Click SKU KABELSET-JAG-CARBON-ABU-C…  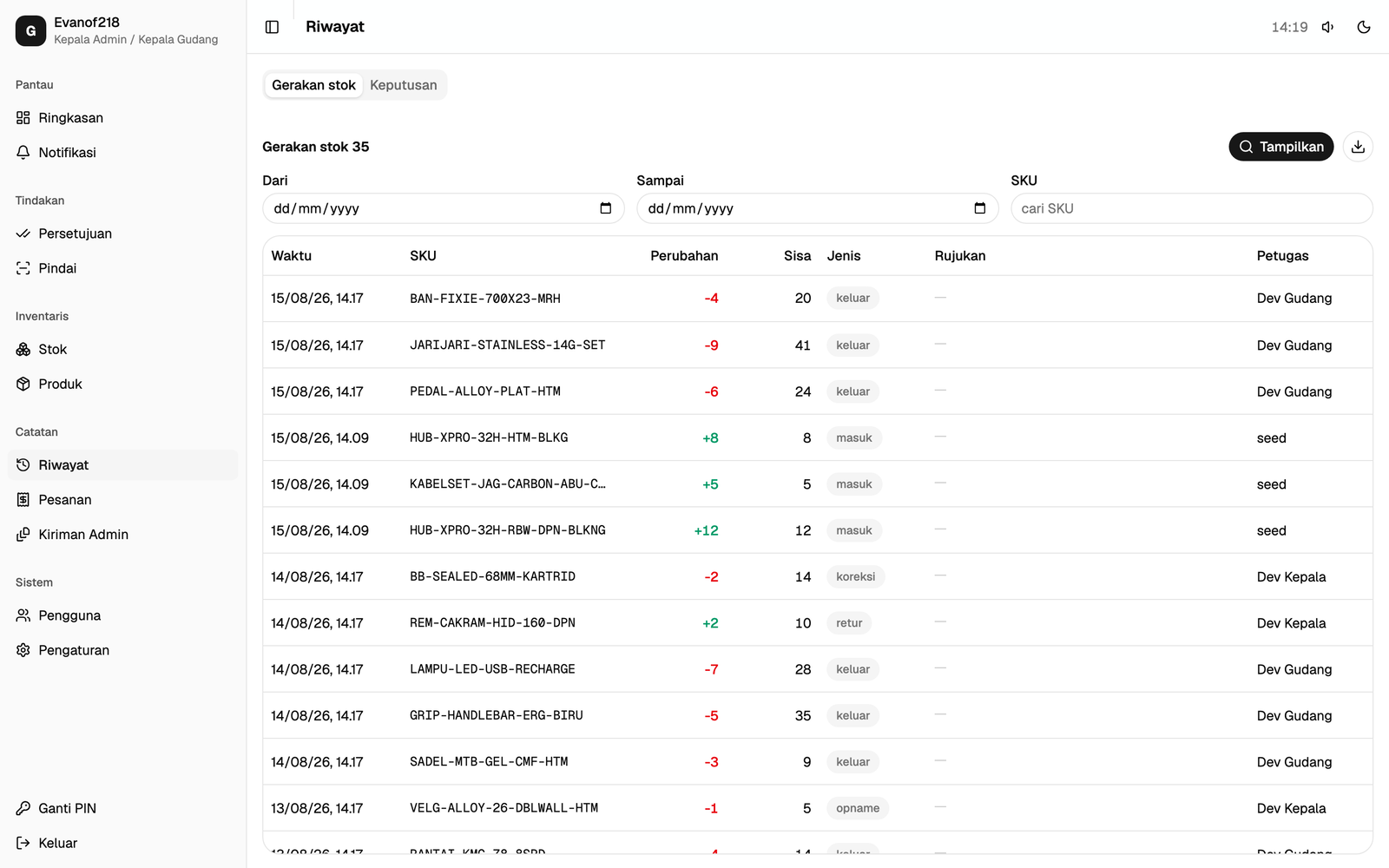coord(508,484)
